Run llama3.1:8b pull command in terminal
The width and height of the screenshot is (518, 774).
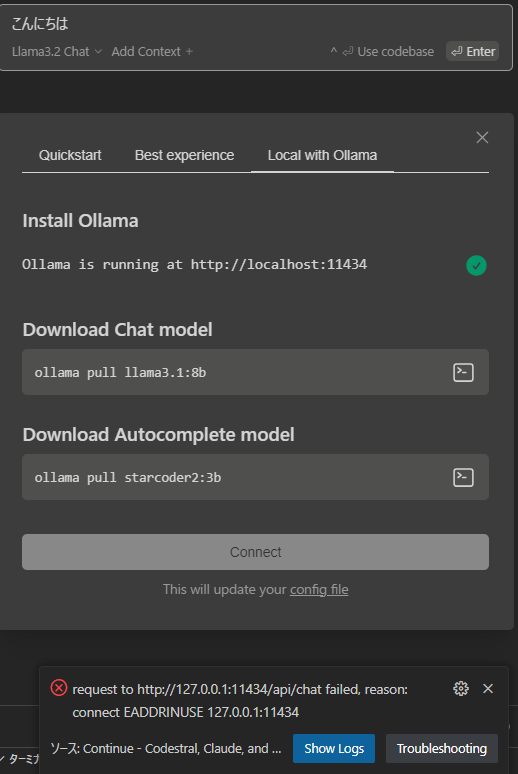click(463, 373)
